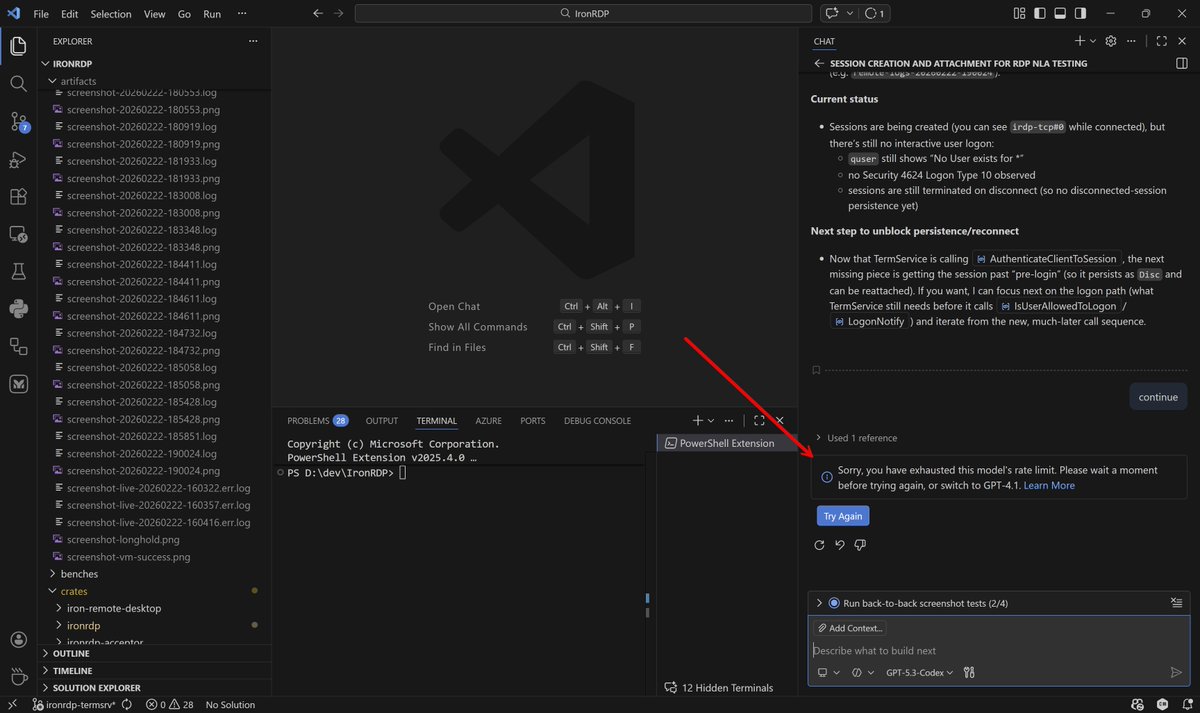The height and width of the screenshot is (713, 1200).
Task: Focus the IronRDP search box
Action: 582,14
